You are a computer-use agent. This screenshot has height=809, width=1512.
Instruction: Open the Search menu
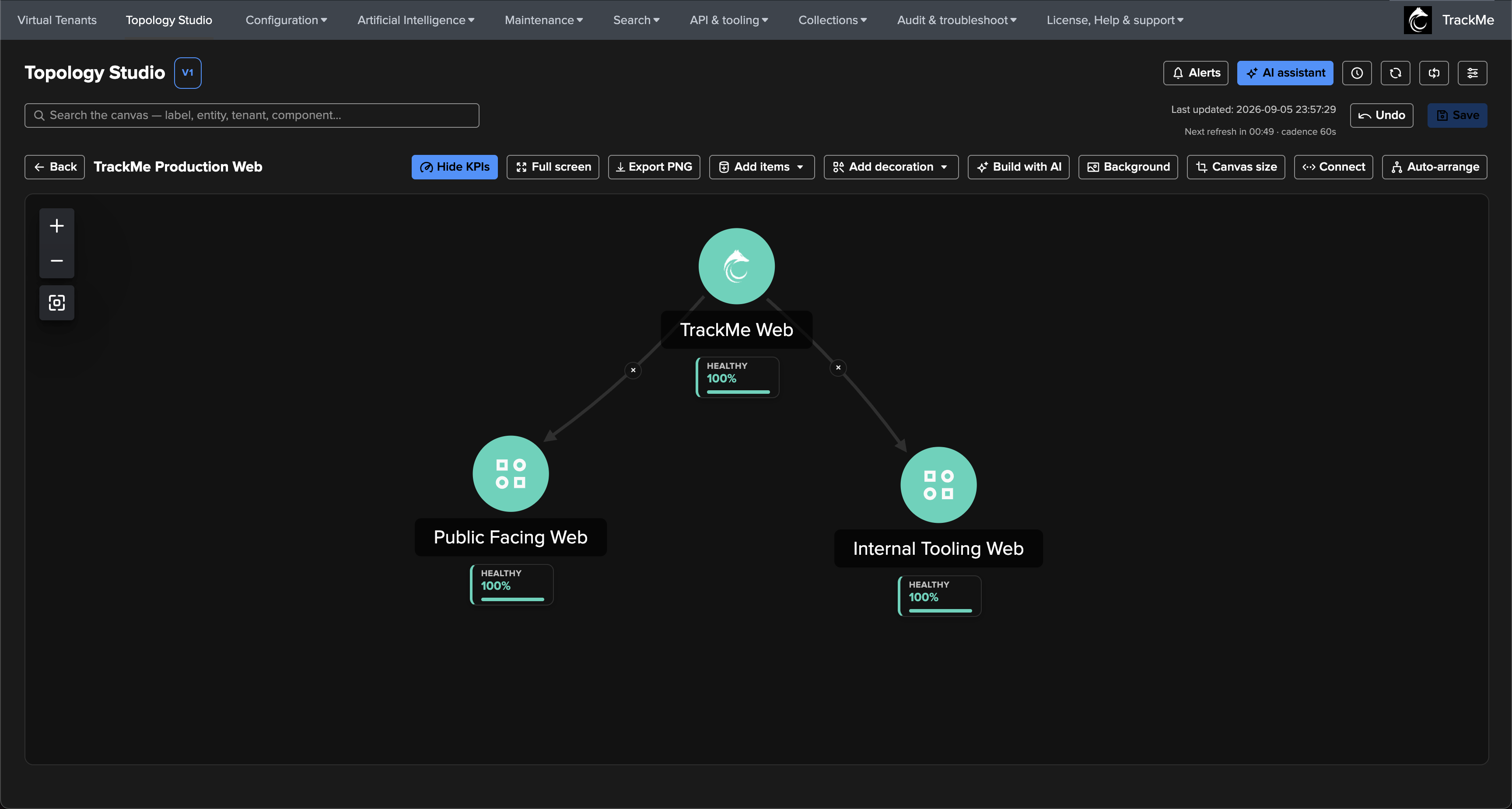tap(636, 20)
